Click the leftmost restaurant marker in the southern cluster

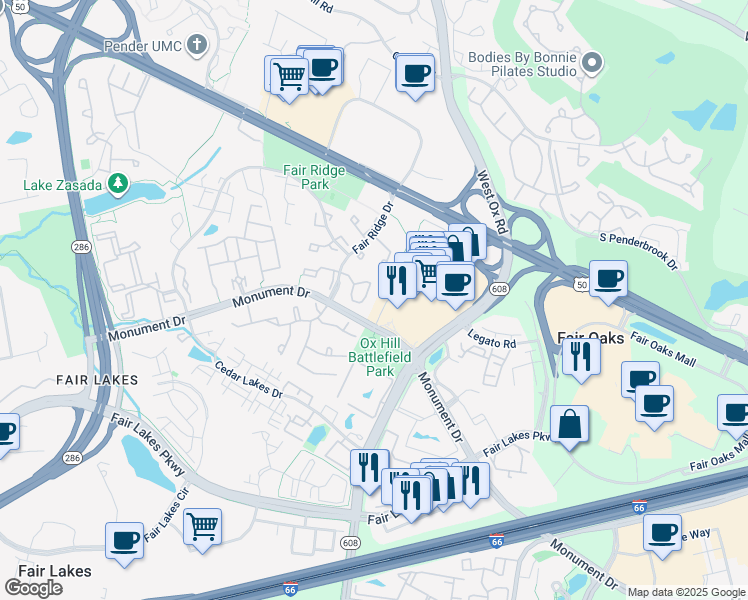click(x=370, y=470)
